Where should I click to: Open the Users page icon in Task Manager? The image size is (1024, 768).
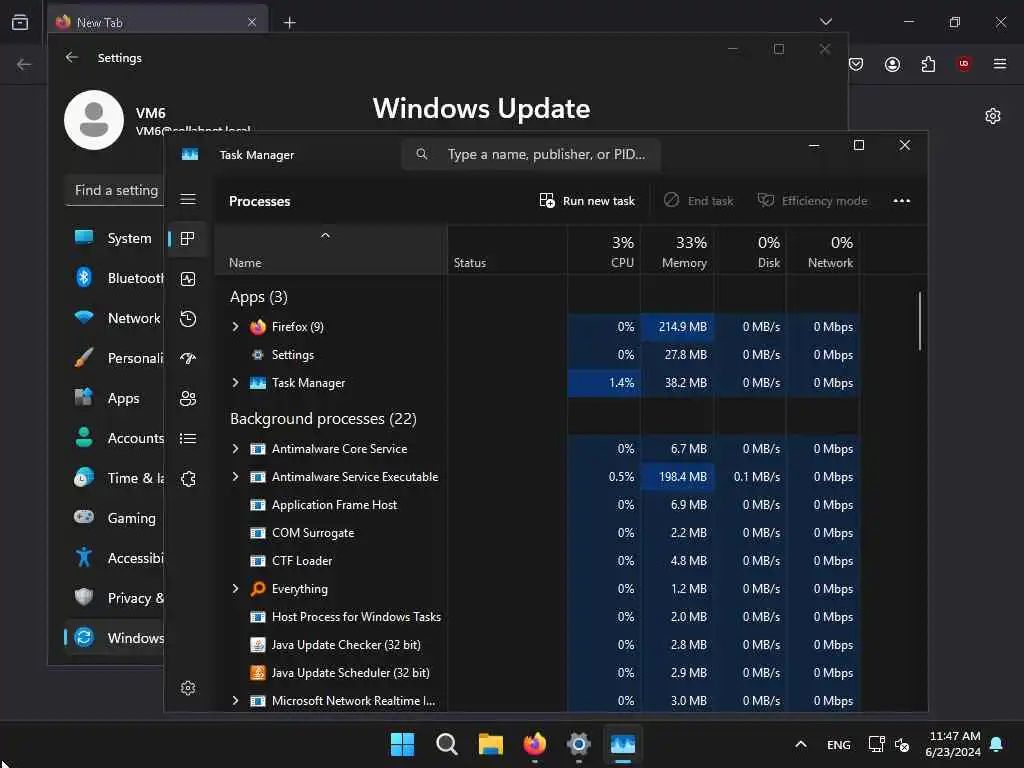coord(188,398)
